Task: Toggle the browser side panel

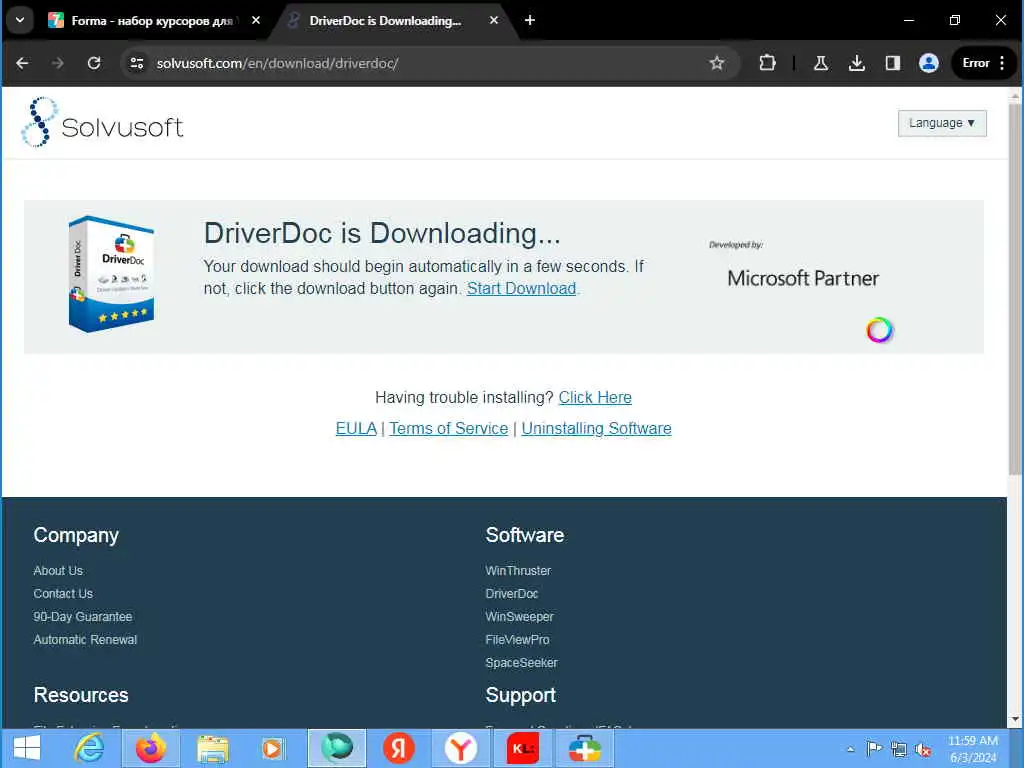Action: coord(893,63)
